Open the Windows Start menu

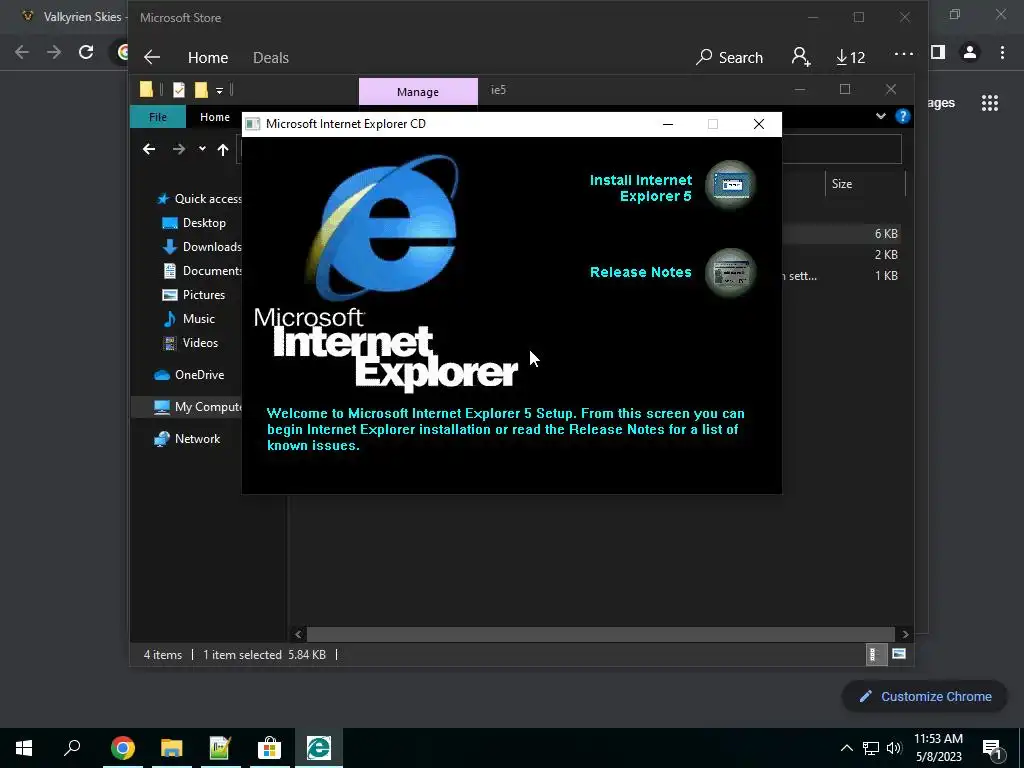click(x=24, y=748)
